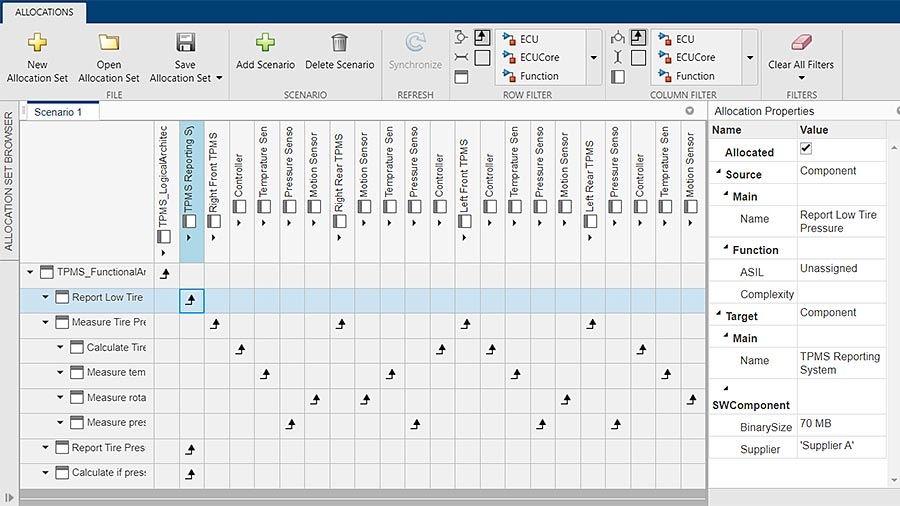This screenshot has height=506, width=900.
Task: Click the Save Allocation Set disk icon
Action: pos(185,43)
